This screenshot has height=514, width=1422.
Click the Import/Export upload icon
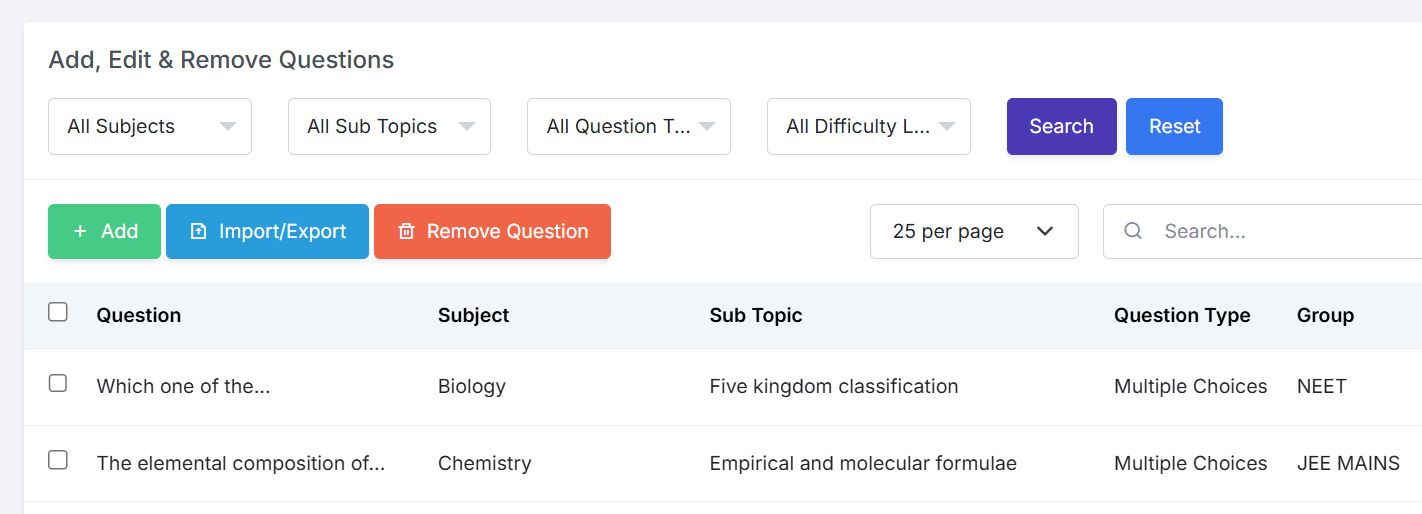coord(198,231)
